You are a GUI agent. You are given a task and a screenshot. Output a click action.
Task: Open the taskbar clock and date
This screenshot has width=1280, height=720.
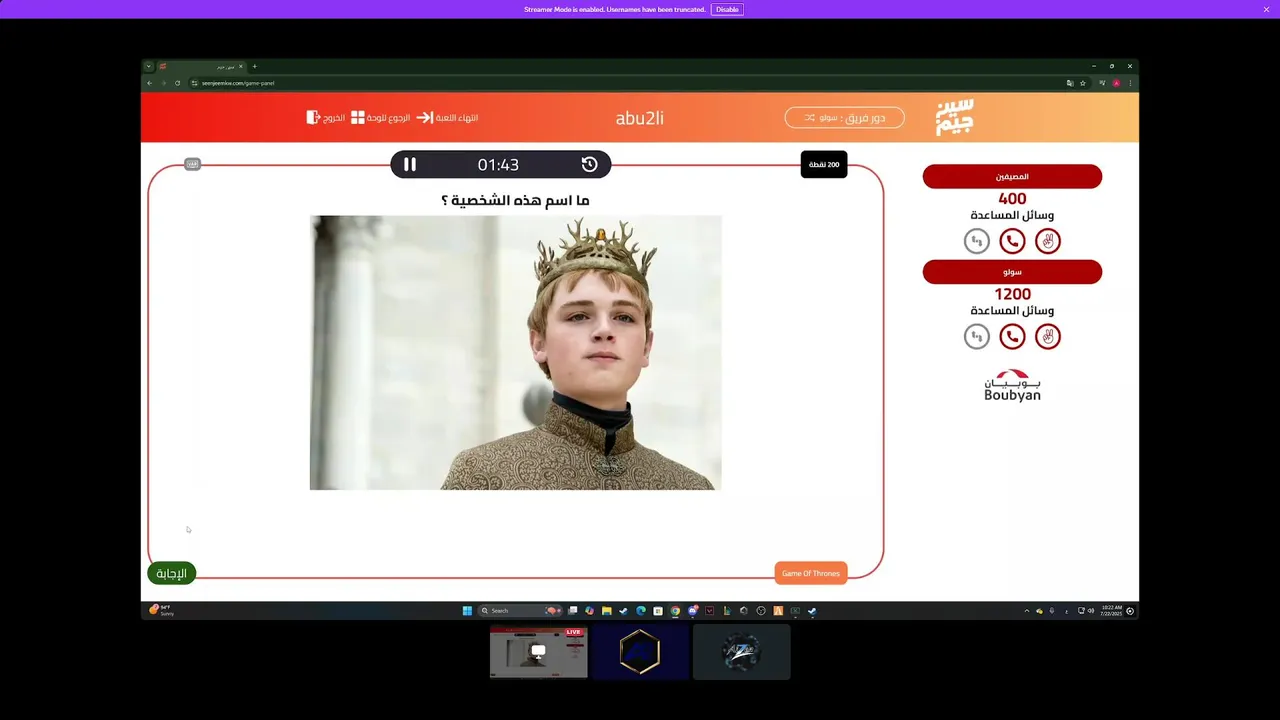1111,610
